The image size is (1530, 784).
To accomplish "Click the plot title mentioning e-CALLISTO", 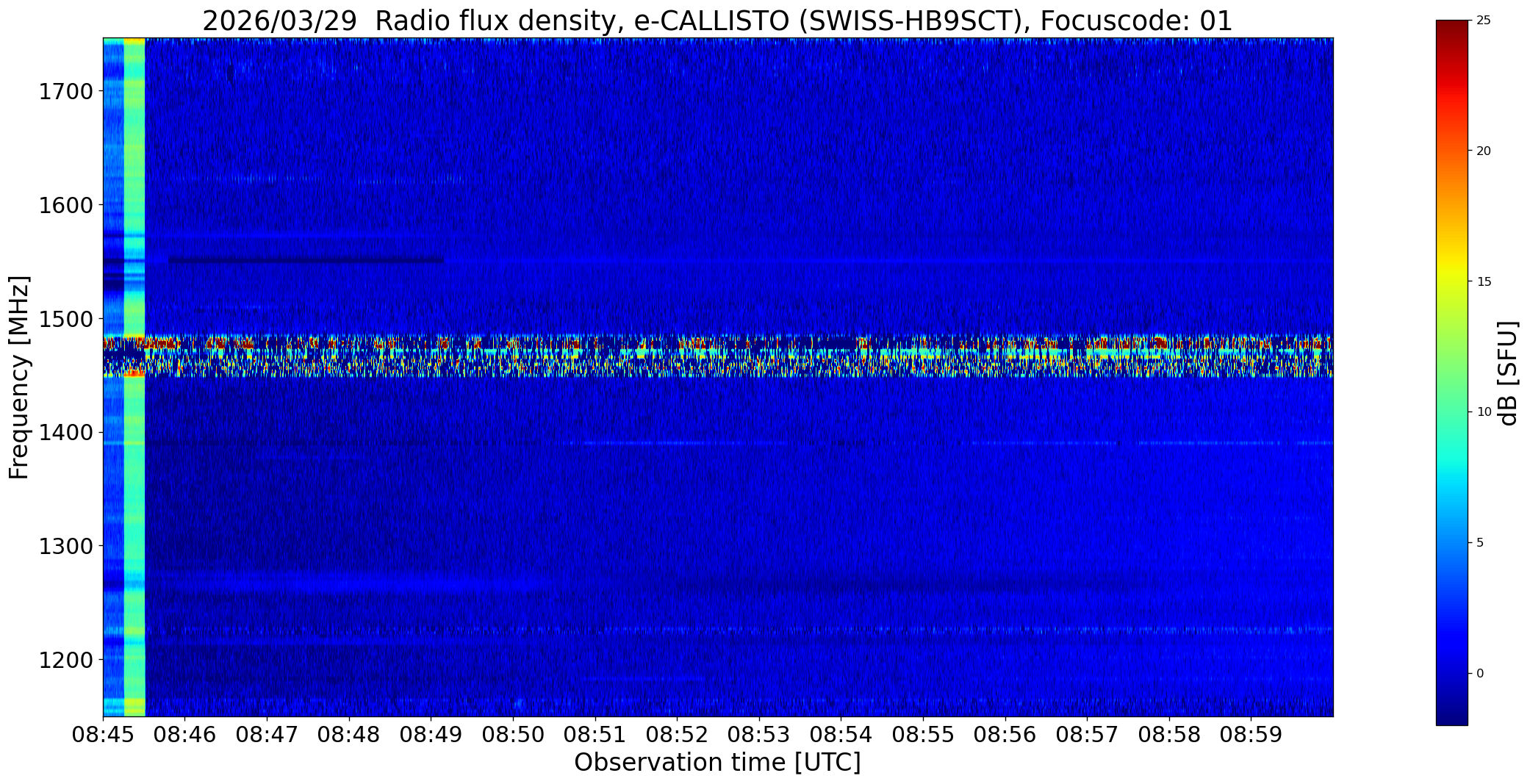I will [717, 21].
